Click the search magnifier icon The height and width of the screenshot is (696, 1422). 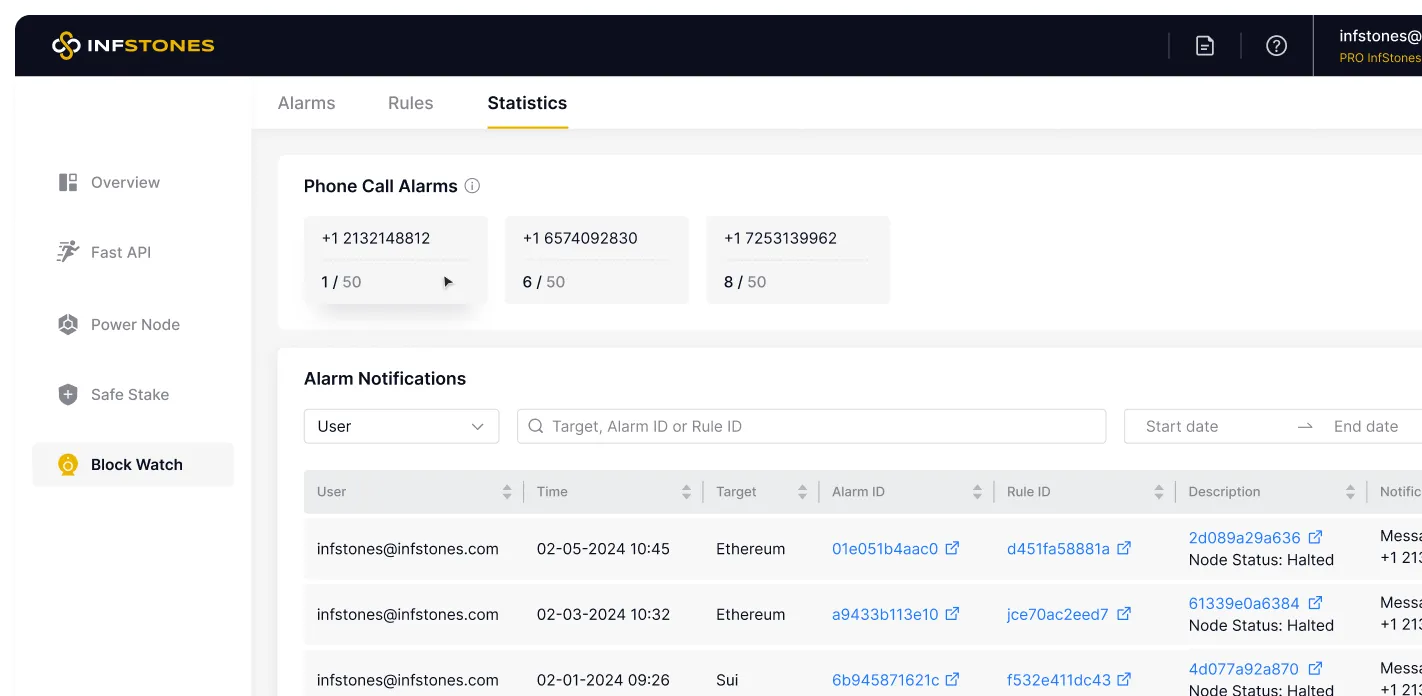point(536,426)
